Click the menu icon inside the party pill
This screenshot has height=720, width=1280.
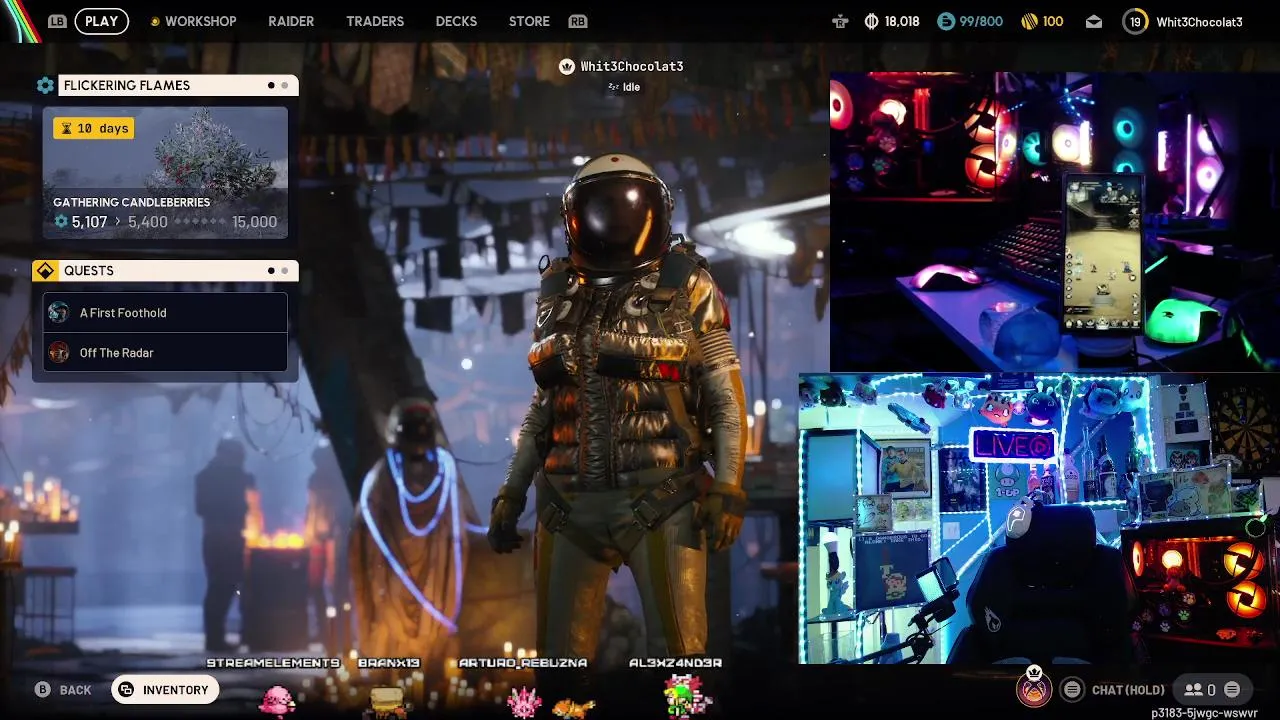click(1232, 690)
